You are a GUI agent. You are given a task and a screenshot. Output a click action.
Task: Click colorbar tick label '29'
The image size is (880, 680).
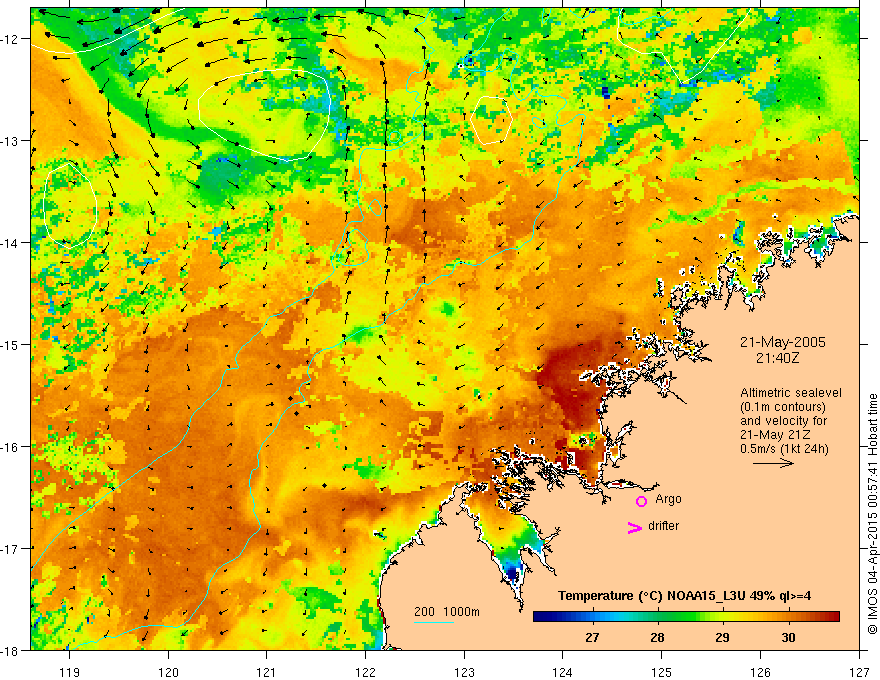click(722, 637)
